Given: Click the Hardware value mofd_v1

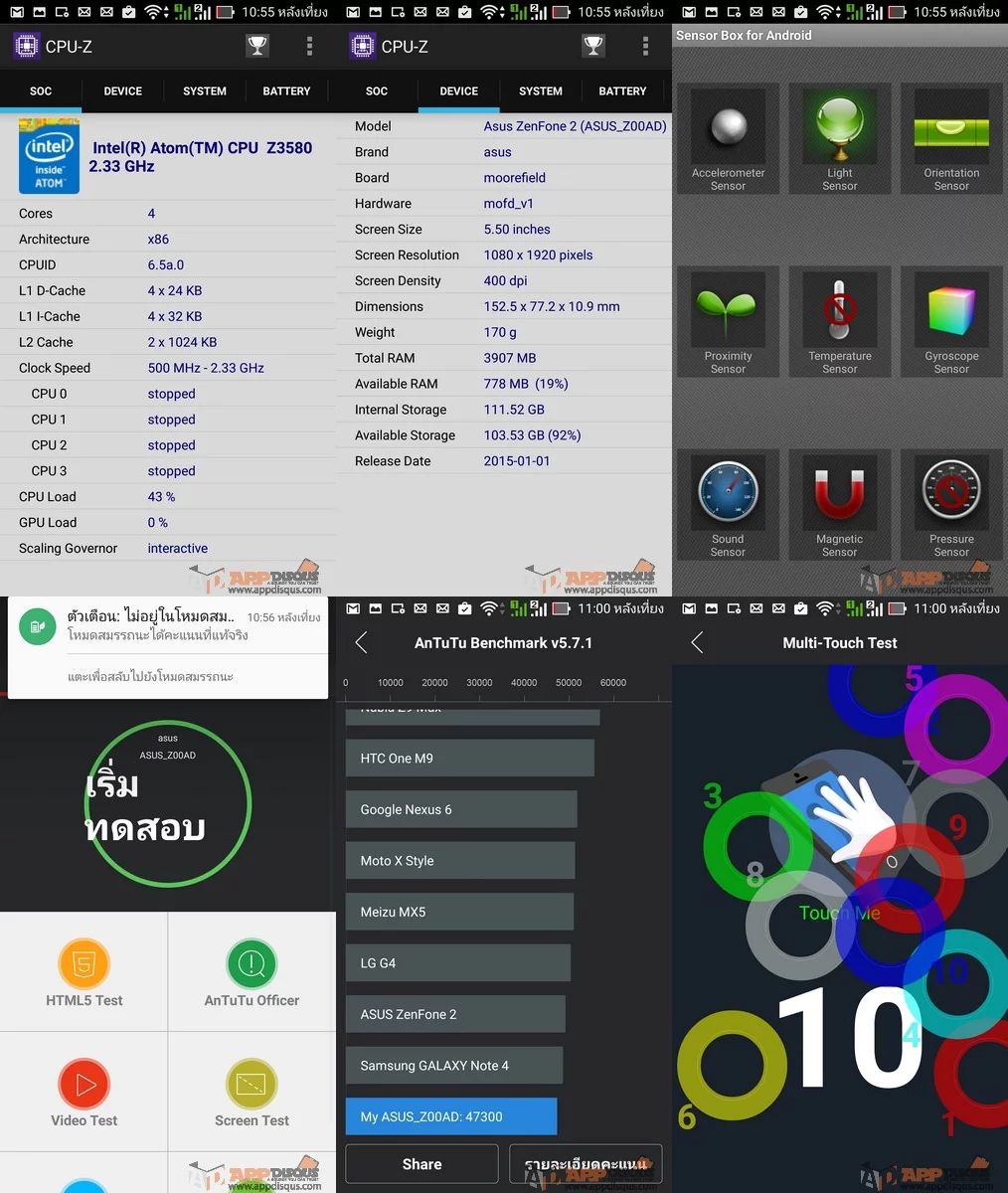Looking at the screenshot, I should 509,204.
